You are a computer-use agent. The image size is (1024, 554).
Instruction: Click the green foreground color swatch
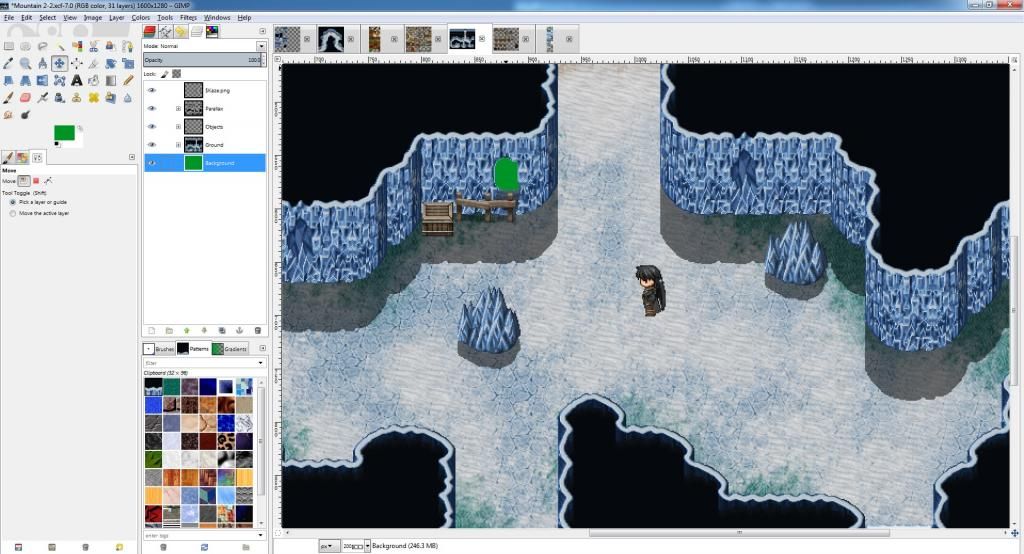[66, 134]
